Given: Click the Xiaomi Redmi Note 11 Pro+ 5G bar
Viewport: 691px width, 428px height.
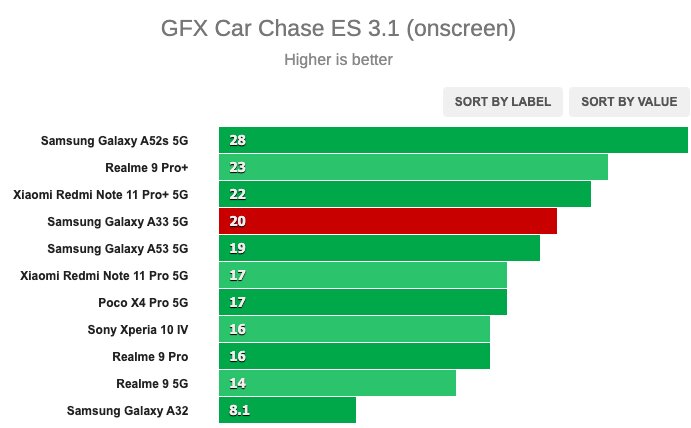Looking at the screenshot, I should pyautogui.click(x=405, y=194).
